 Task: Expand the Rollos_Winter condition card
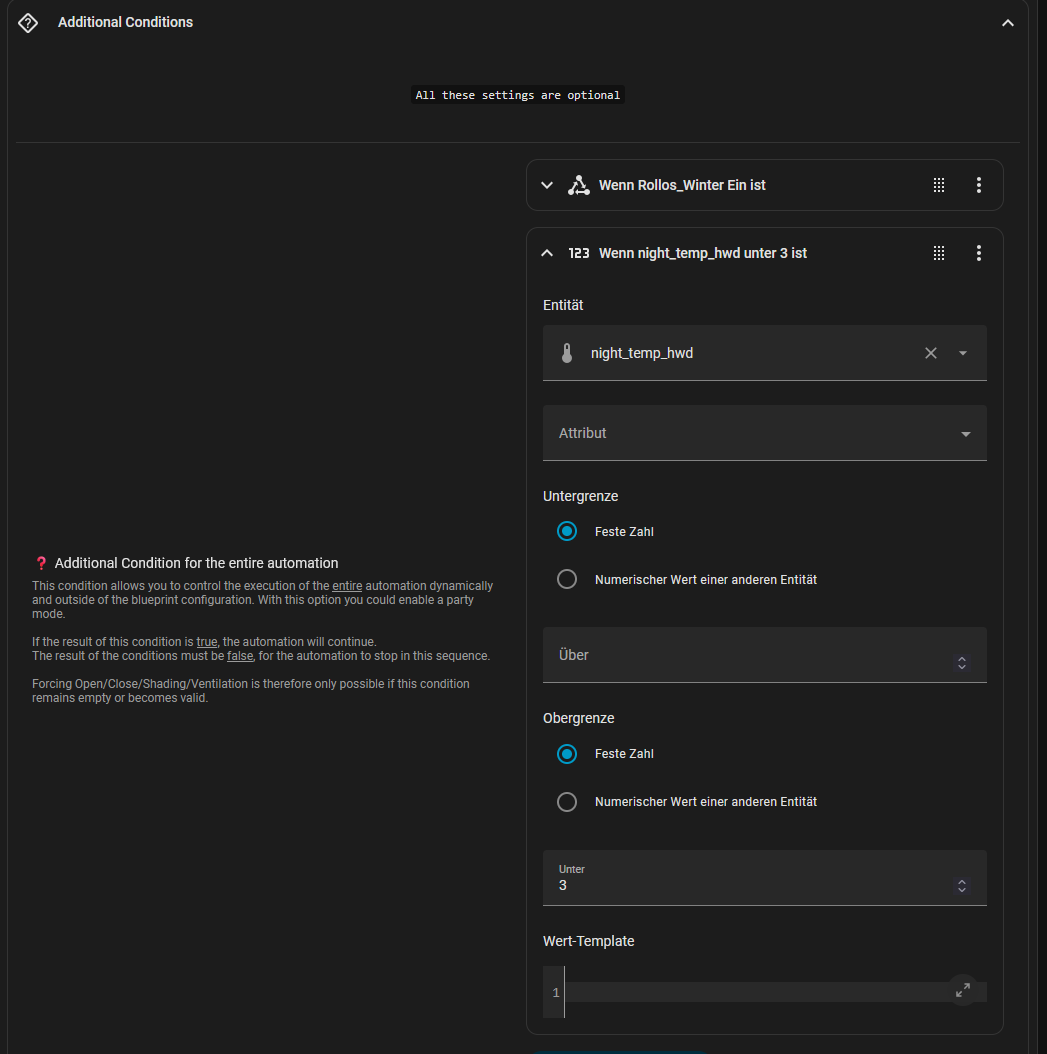click(547, 185)
